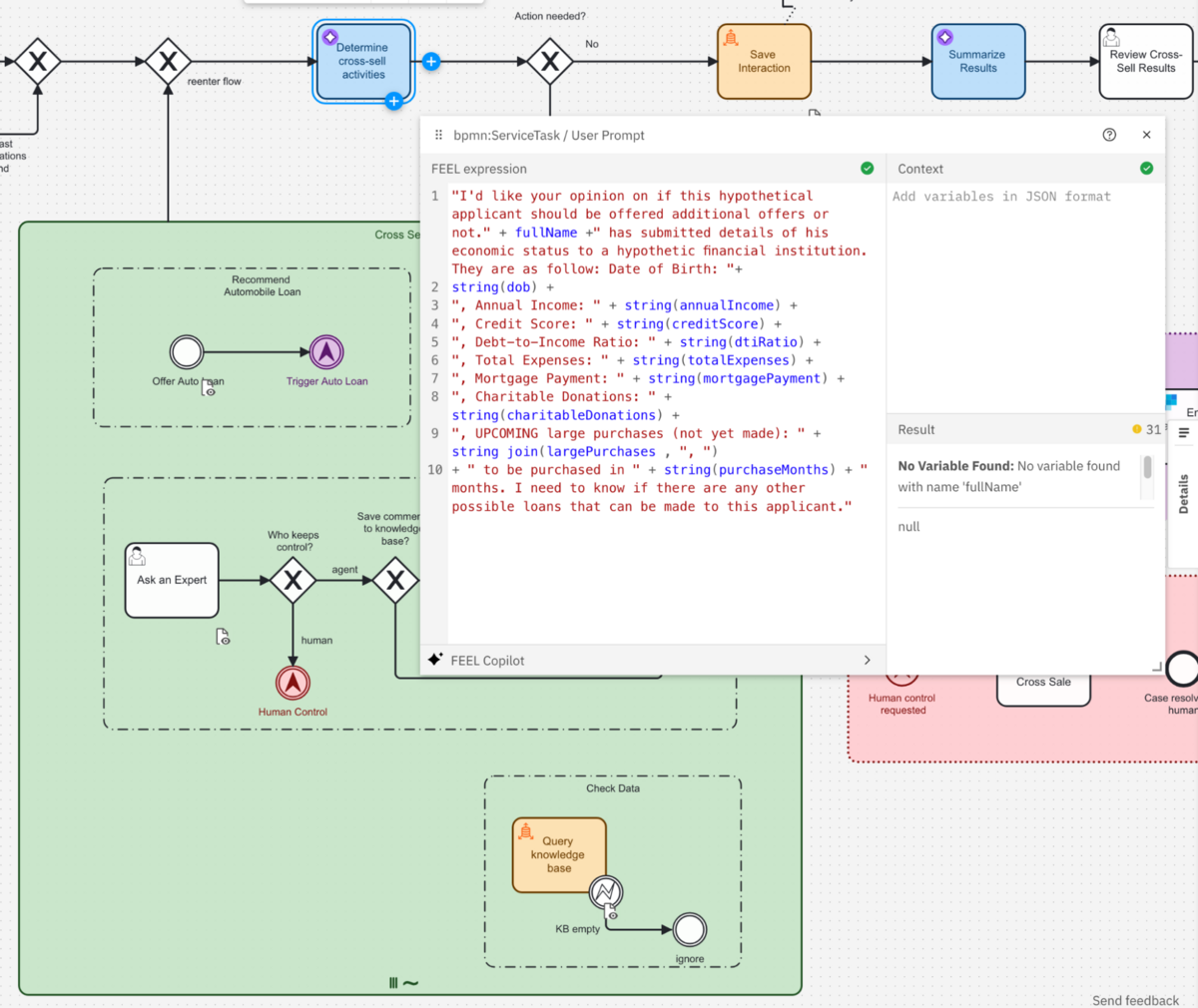Image resolution: width=1198 pixels, height=1008 pixels.
Task: Click the 'human' sequence flow label
Action: tap(317, 641)
